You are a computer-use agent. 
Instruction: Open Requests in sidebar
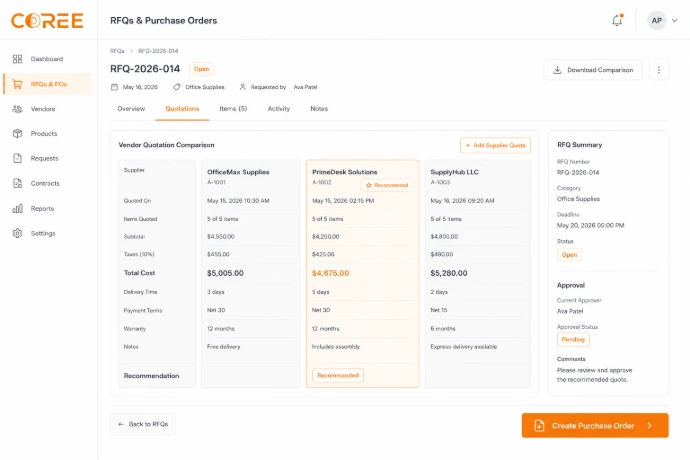point(47,158)
